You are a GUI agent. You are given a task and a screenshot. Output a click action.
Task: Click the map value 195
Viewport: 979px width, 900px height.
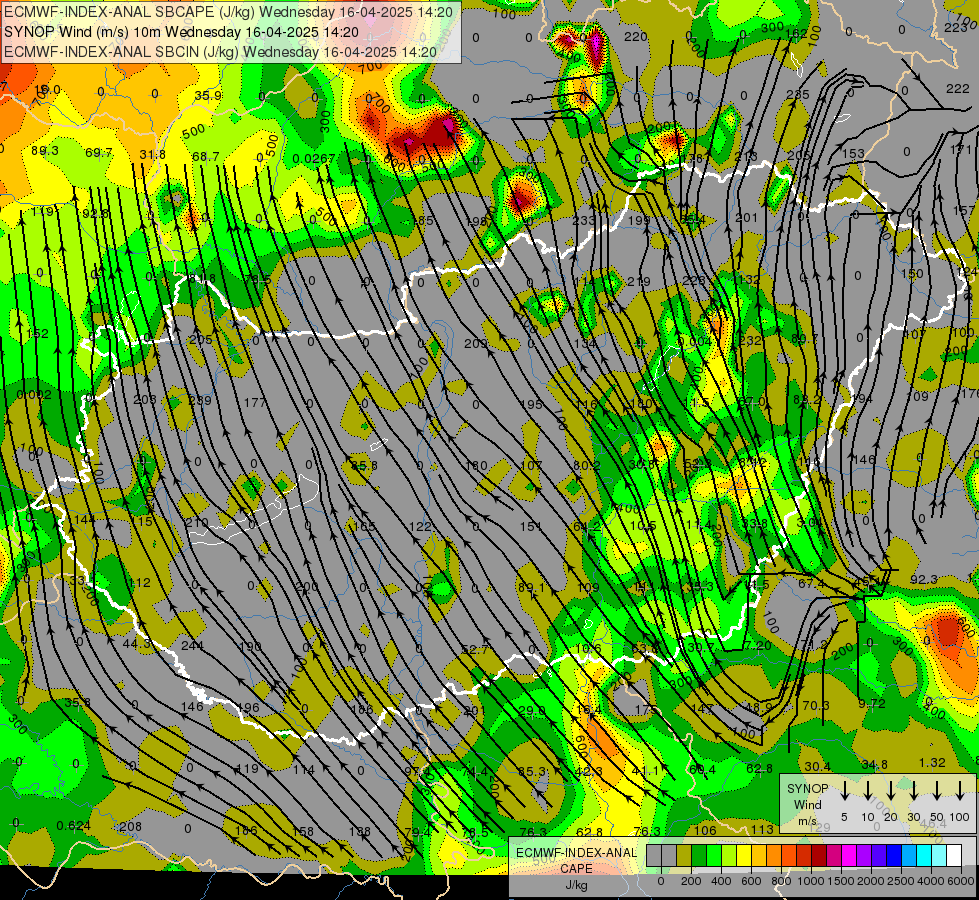click(531, 404)
